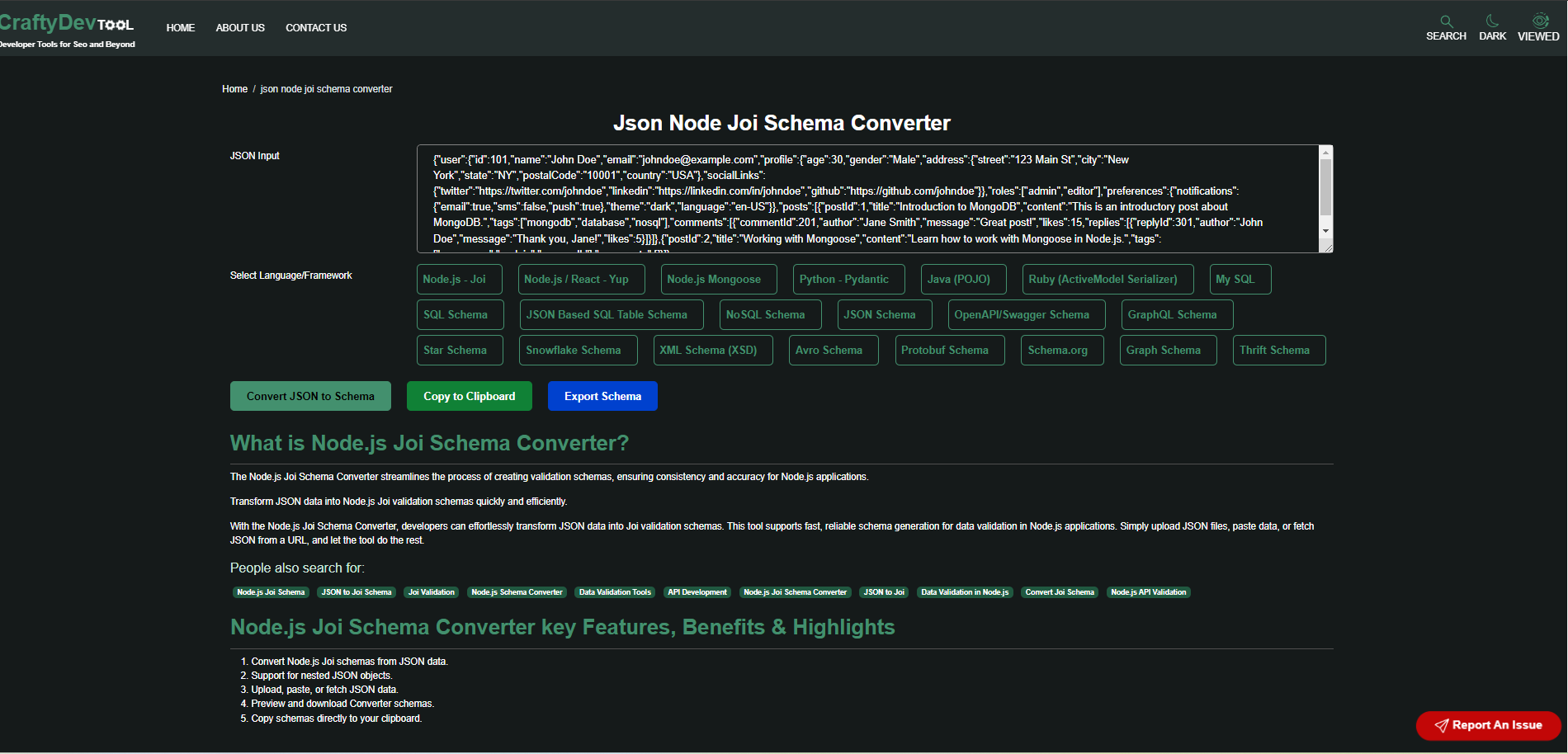Click the textarea resize grip corner

(1327, 247)
